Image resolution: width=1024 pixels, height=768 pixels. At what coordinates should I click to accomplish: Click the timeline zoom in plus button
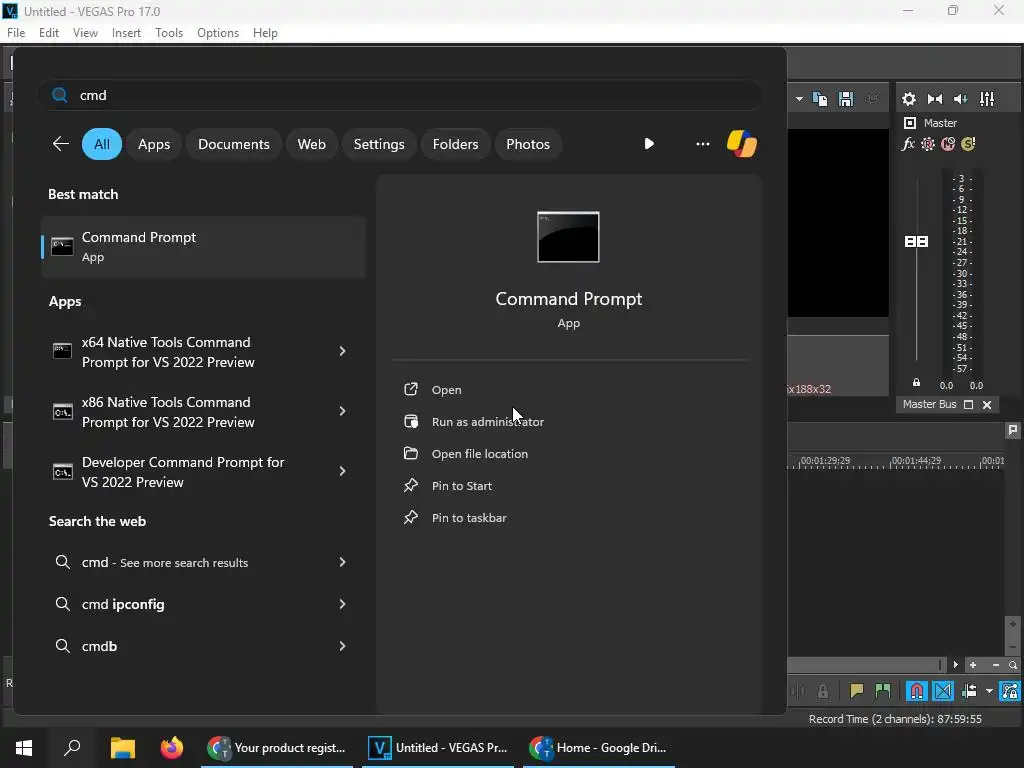pos(972,665)
